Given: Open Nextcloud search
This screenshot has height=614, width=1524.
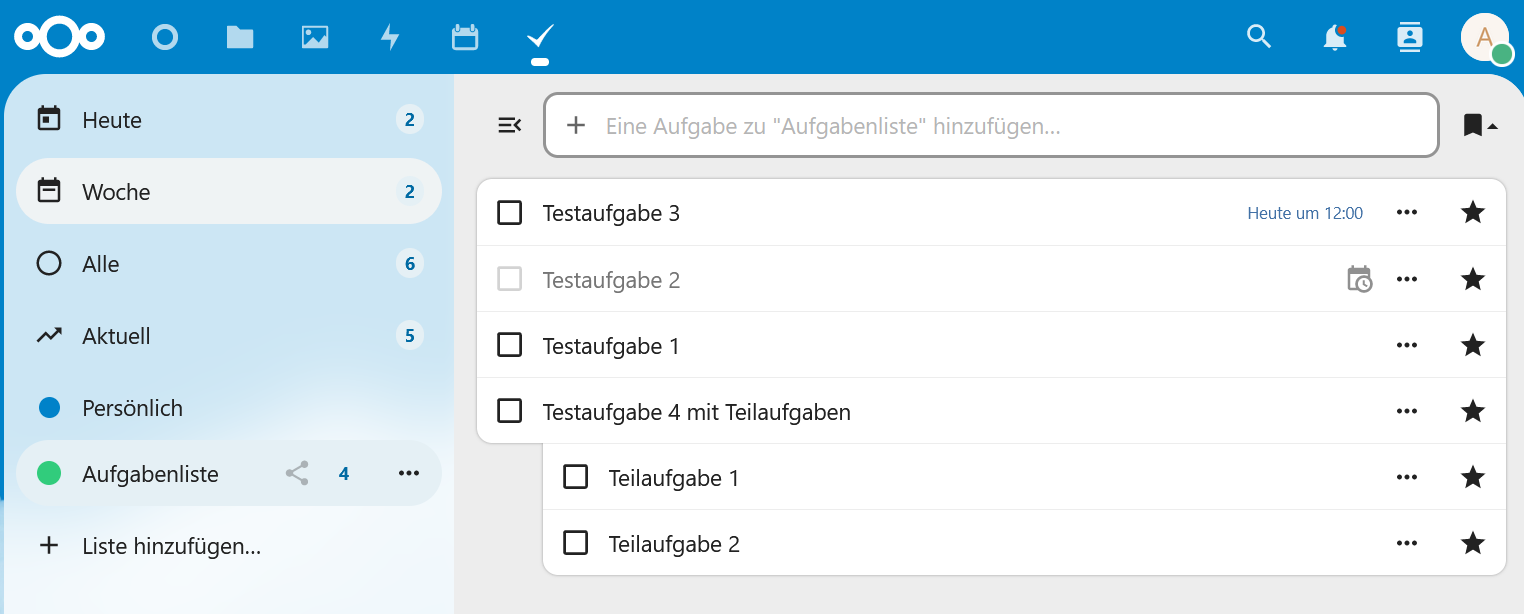Looking at the screenshot, I should coord(1258,36).
